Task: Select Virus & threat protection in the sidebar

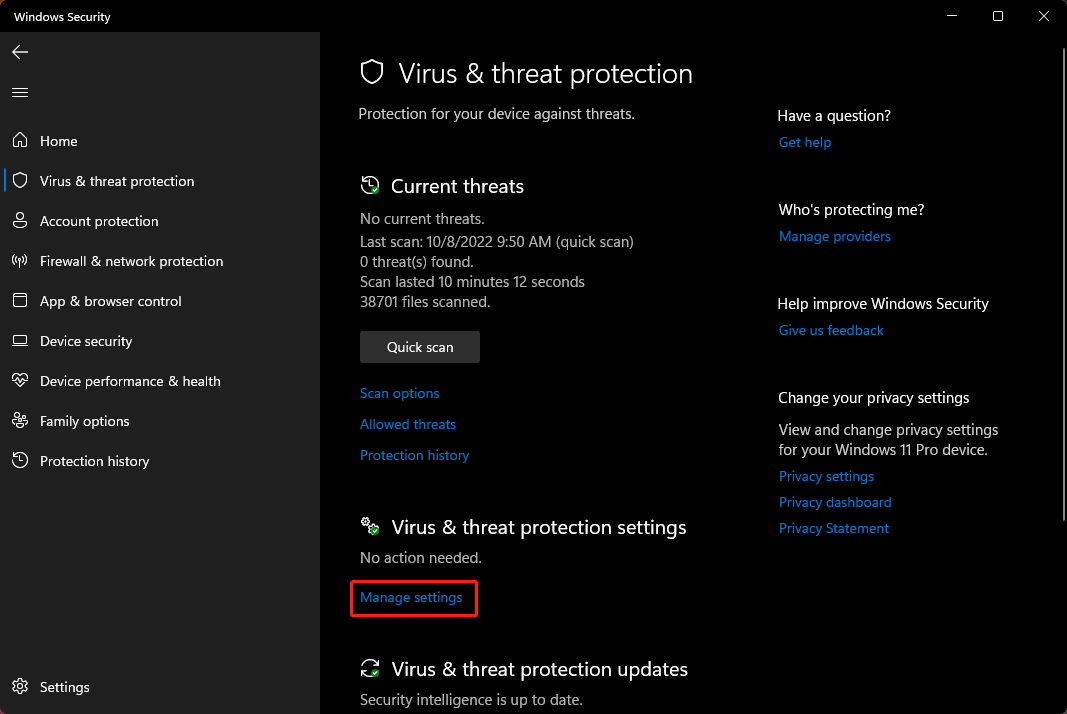Action: [20, 181]
